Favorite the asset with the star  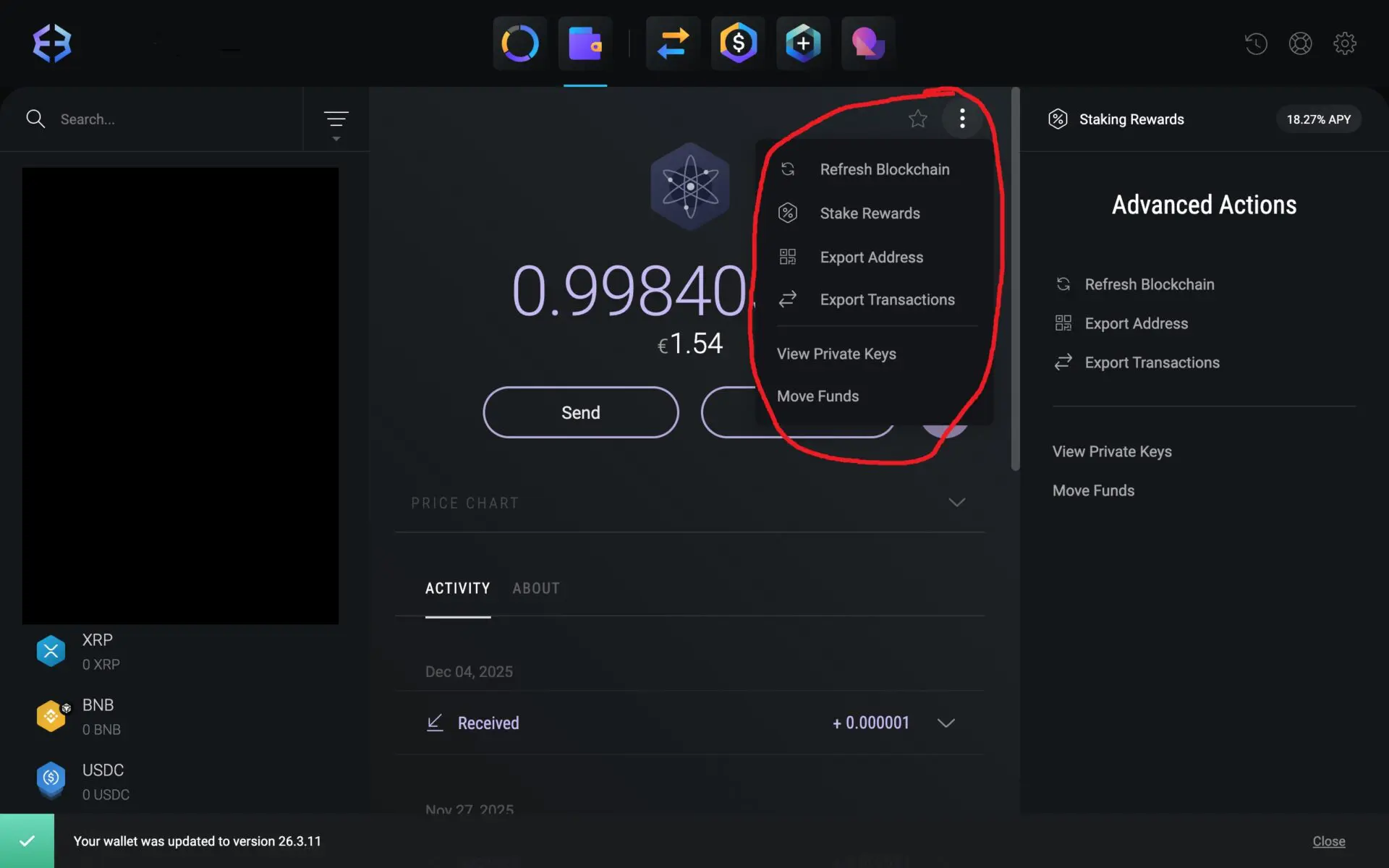[918, 119]
